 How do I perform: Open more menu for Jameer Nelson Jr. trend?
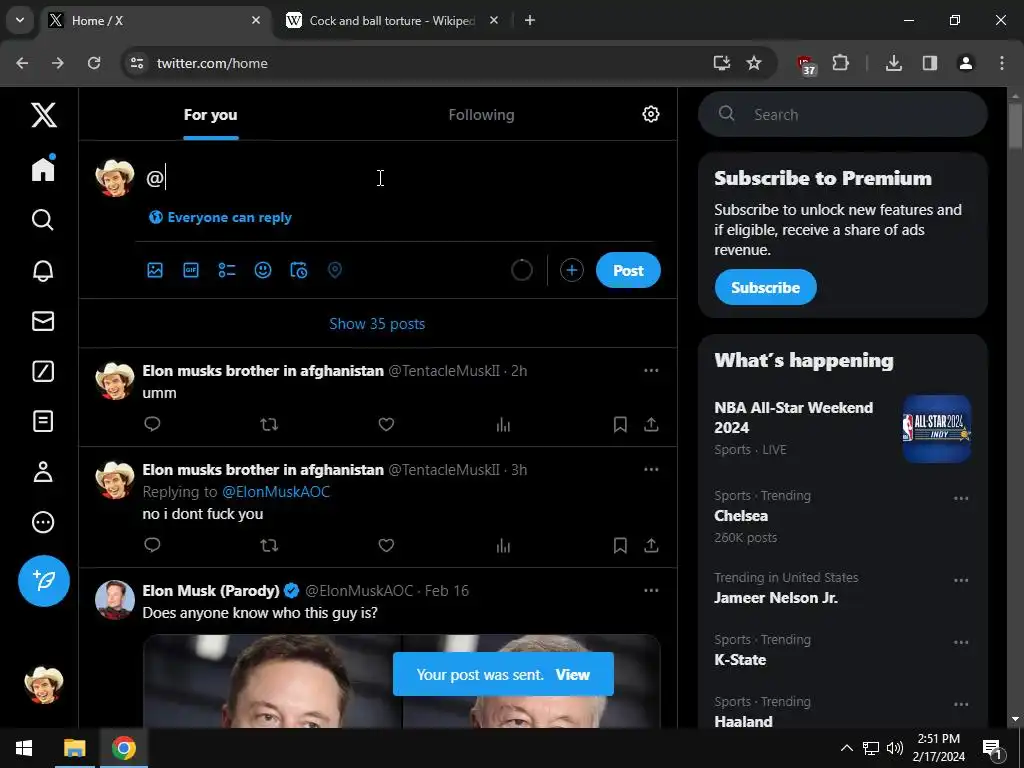tap(961, 581)
